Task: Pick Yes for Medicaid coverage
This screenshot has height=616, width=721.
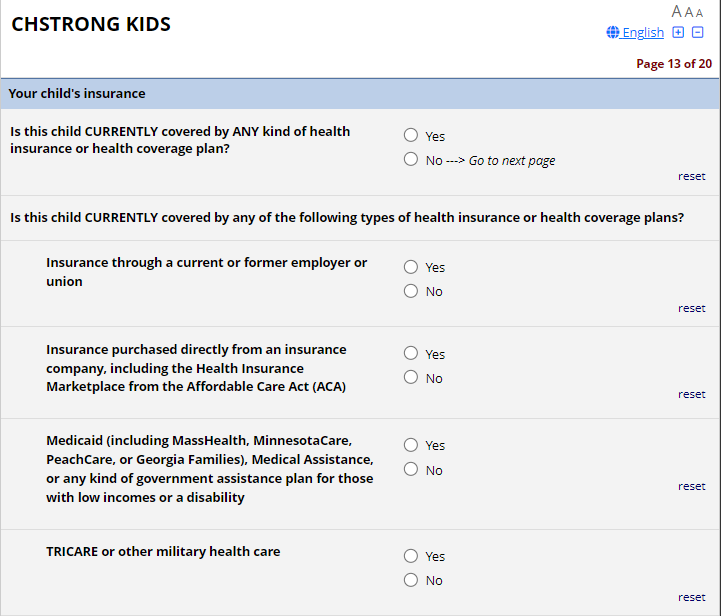Action: 411,445
